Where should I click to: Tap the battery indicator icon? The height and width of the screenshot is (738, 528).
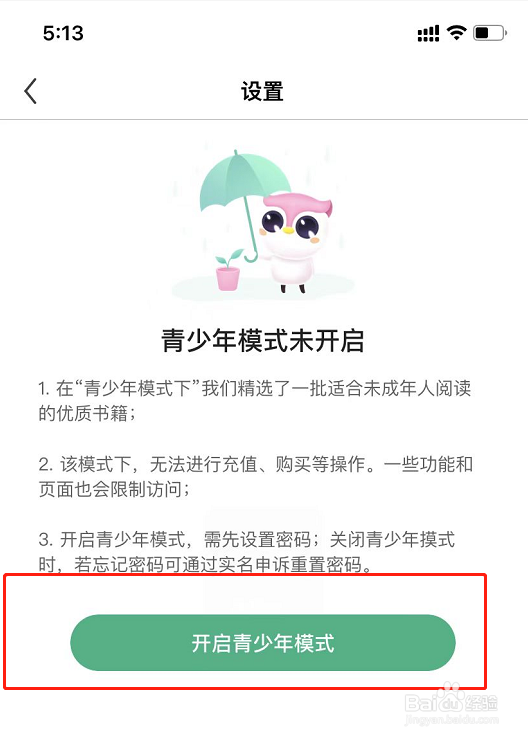point(490,33)
